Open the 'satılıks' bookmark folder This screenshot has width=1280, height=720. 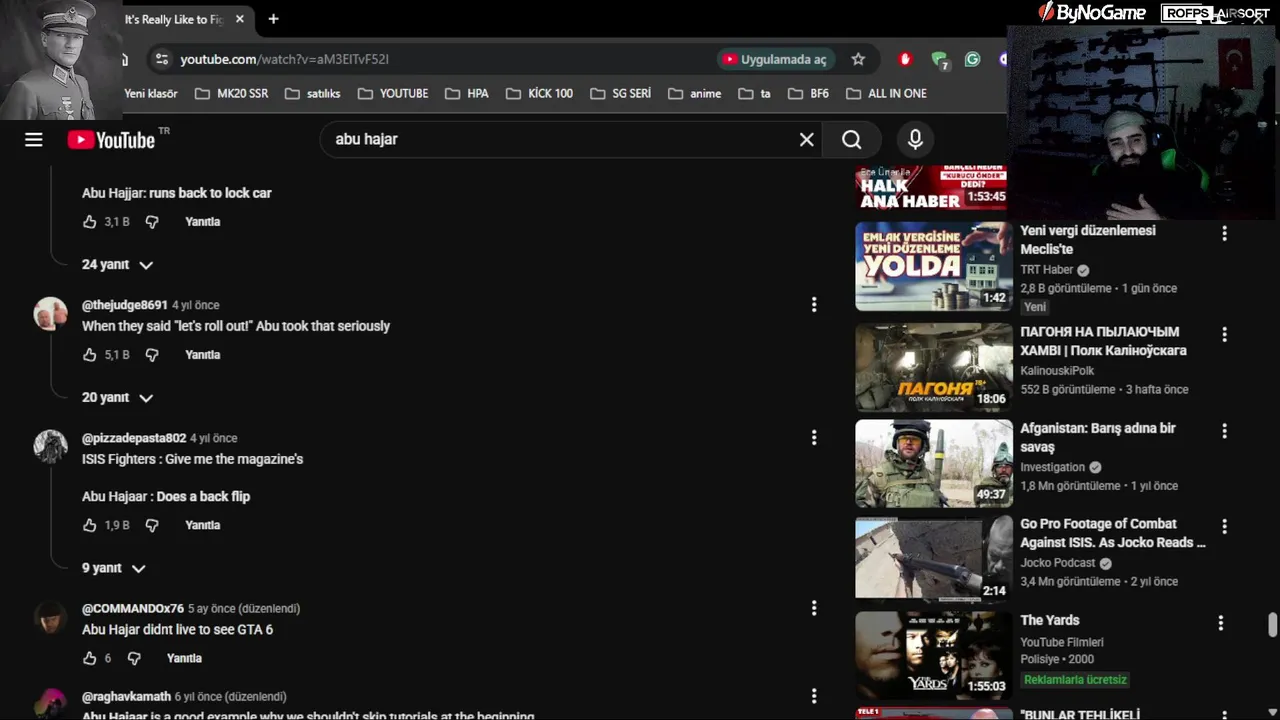tap(312, 93)
